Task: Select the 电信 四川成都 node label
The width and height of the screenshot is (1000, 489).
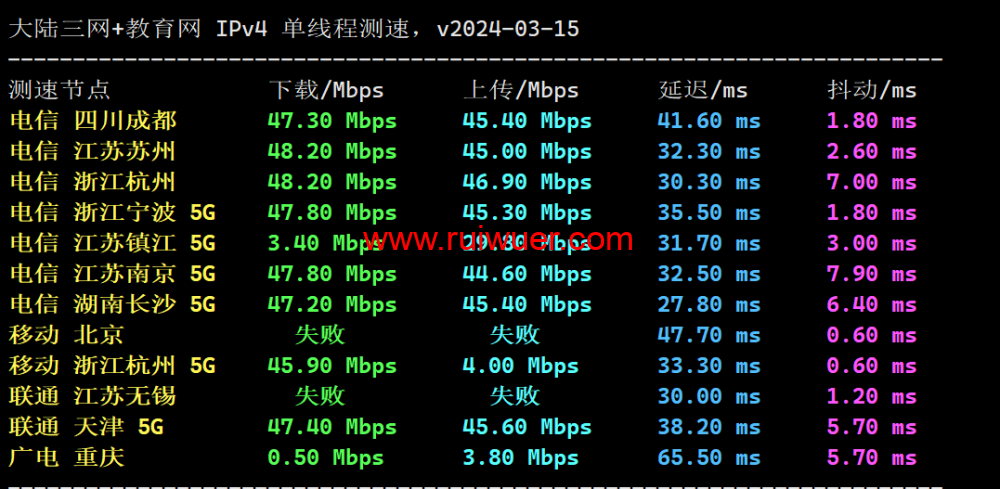Action: 93,121
